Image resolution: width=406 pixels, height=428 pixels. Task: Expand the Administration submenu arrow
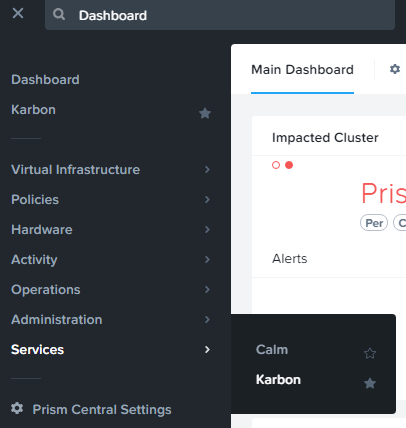(207, 319)
